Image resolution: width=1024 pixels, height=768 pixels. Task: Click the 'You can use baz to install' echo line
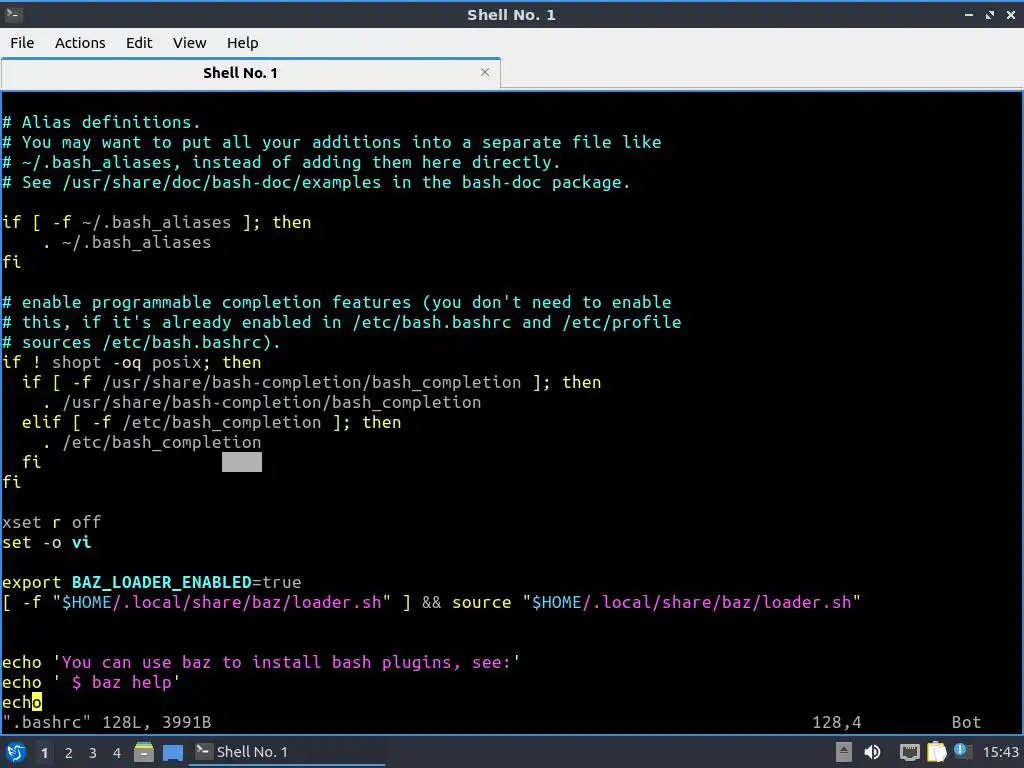(261, 662)
